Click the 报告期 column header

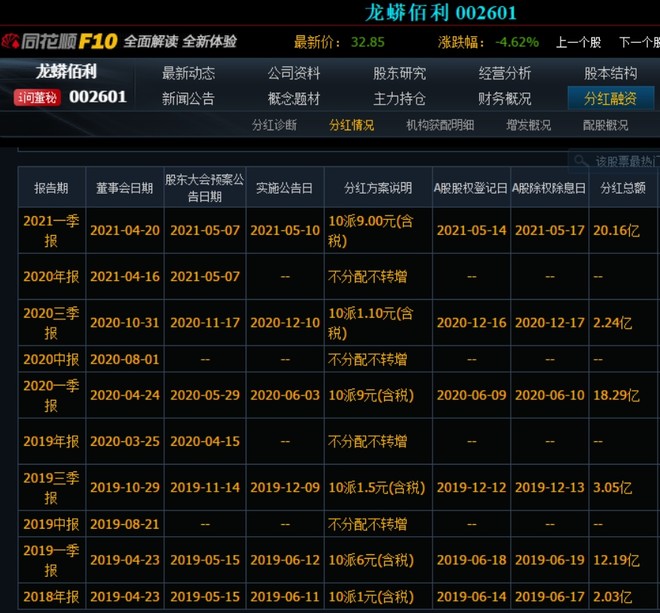(51, 188)
